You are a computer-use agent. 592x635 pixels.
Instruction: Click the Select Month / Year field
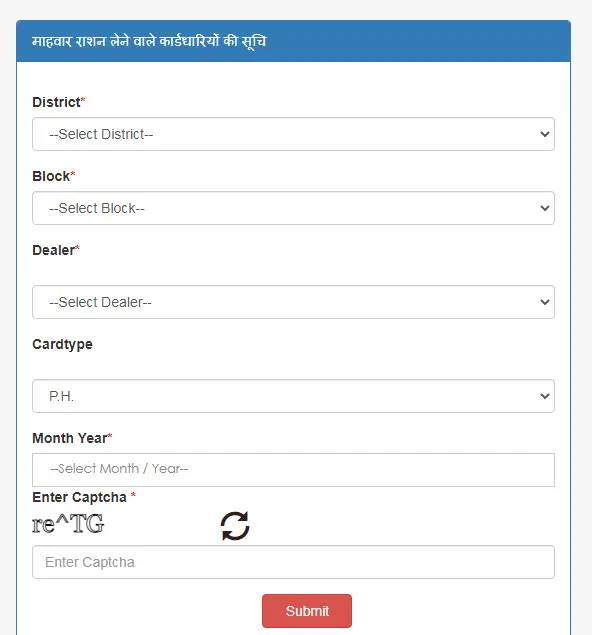tap(293, 470)
